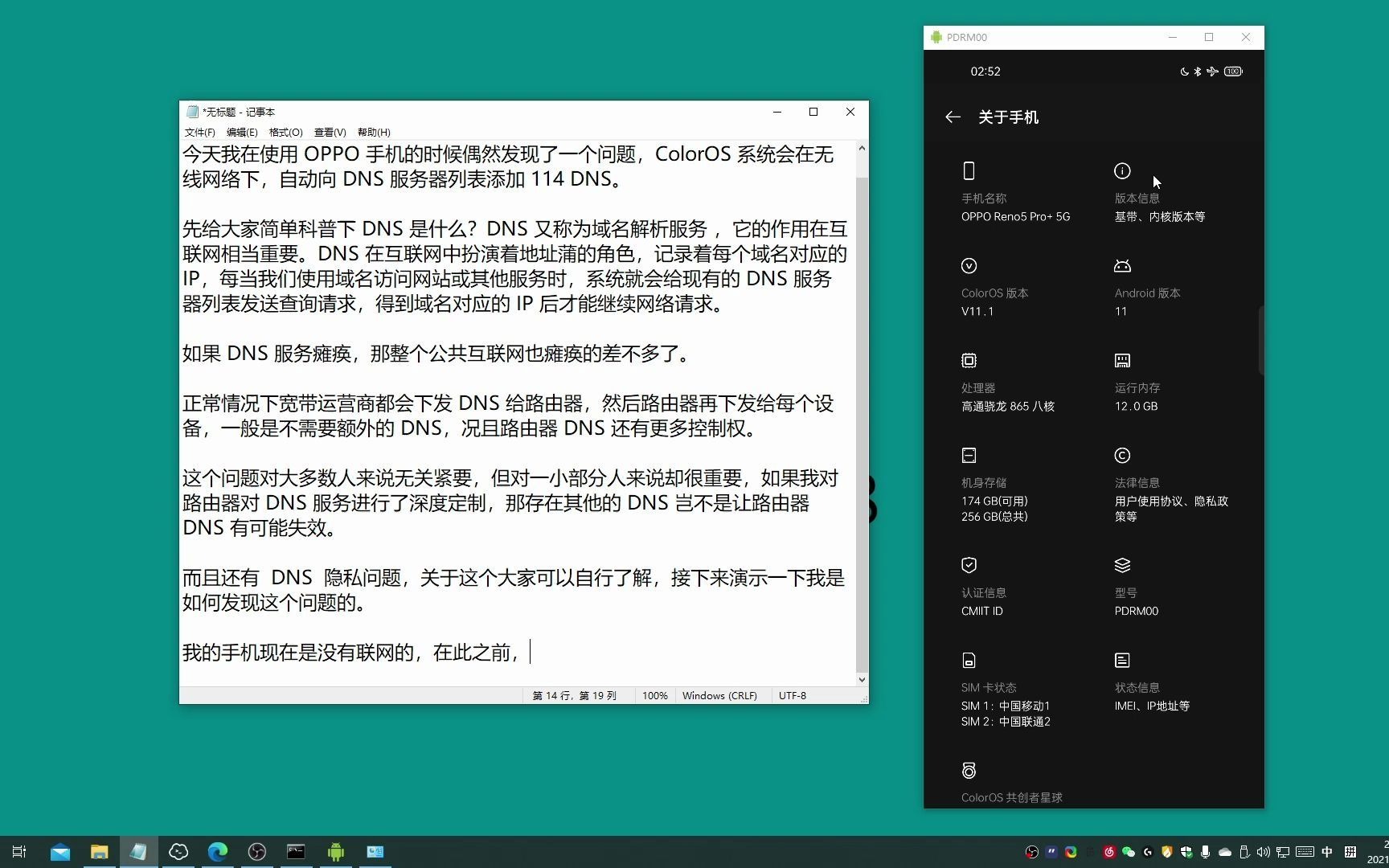
Task: Click the touch keyboard tray icon
Action: (x=1305, y=852)
